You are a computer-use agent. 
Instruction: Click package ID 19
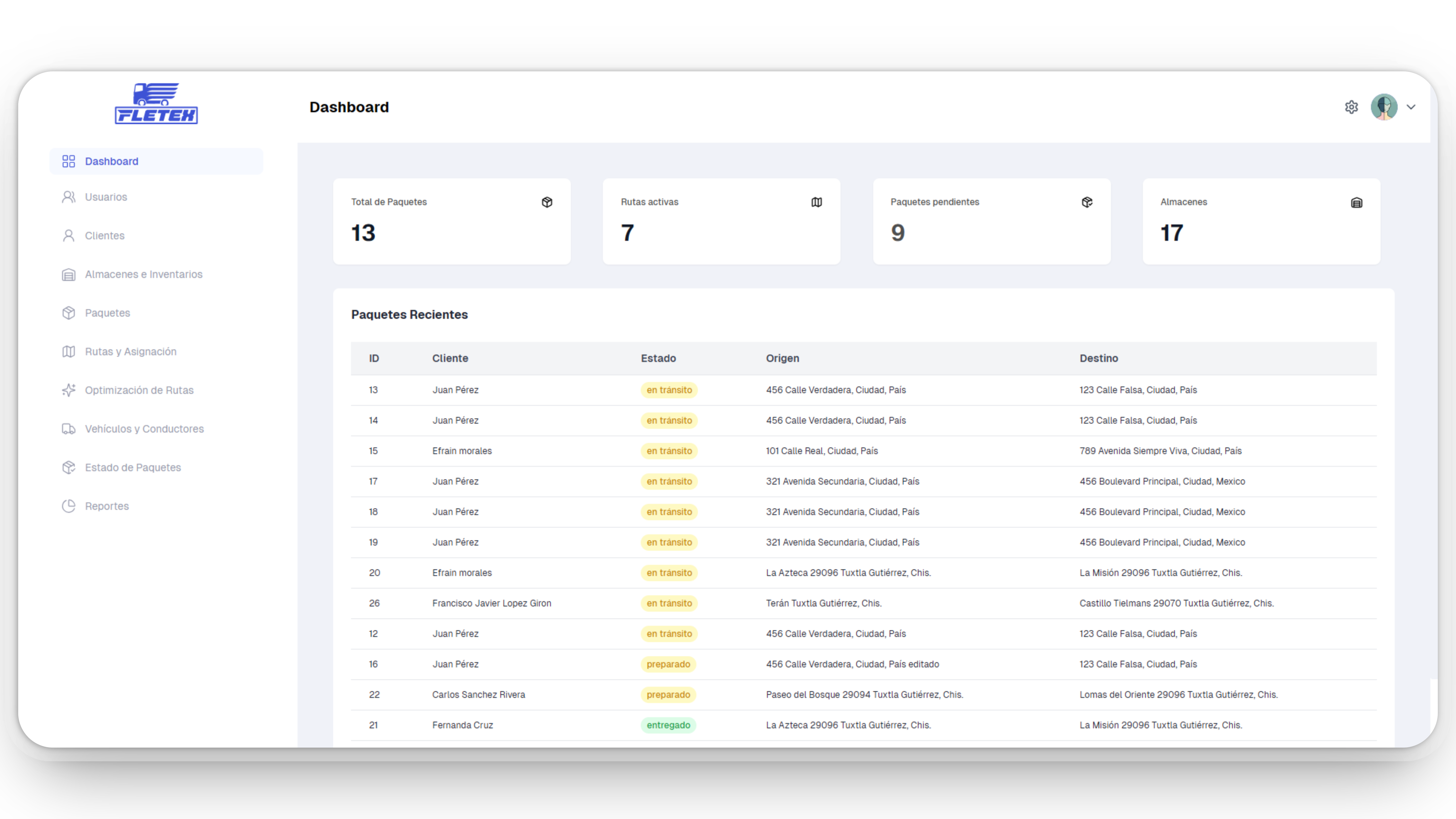click(x=373, y=543)
